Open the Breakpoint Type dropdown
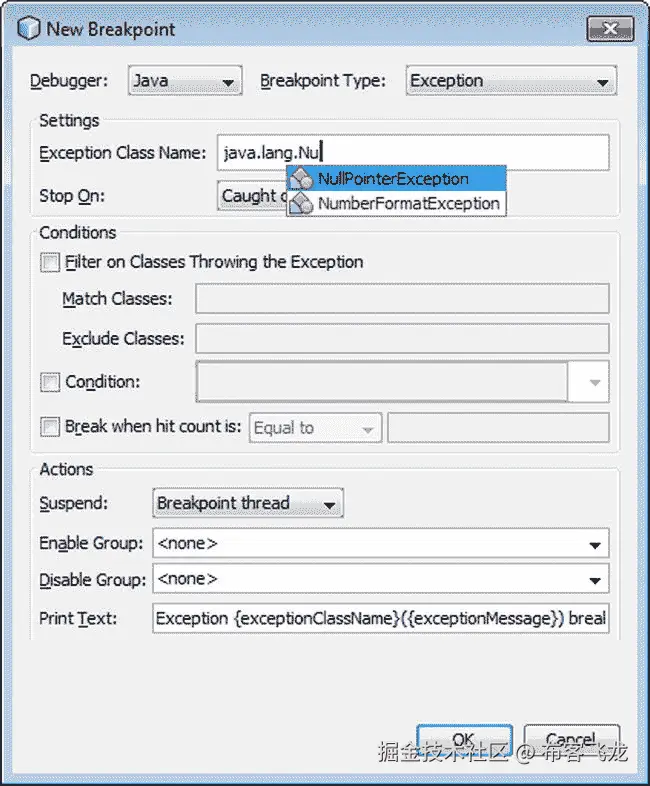Screen dimensions: 650x786 point(511,80)
